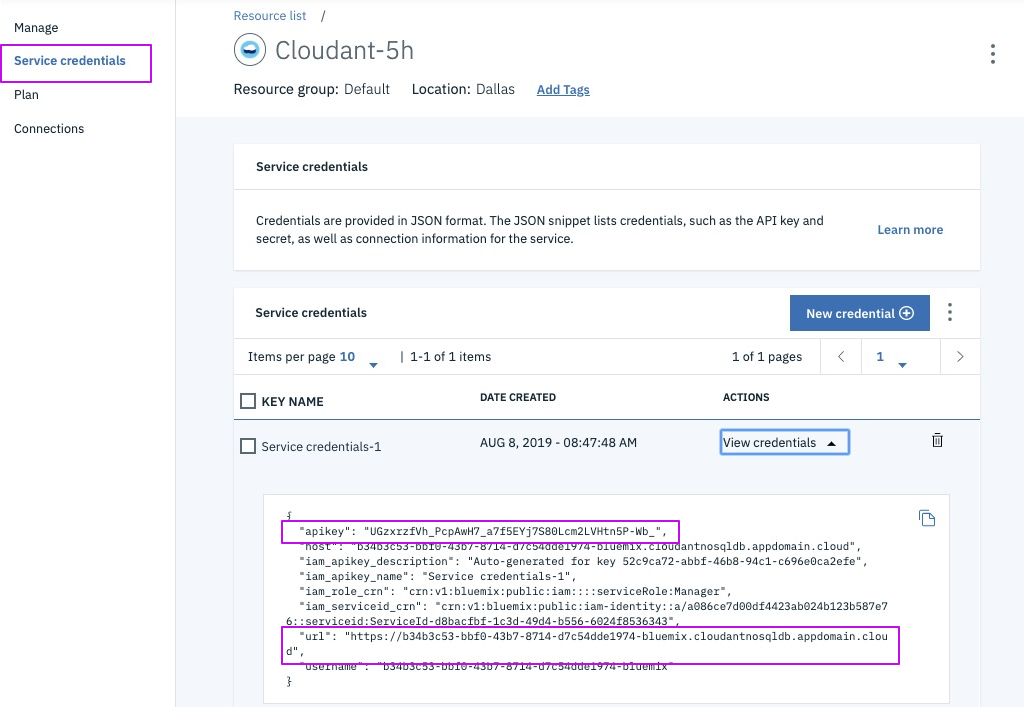The width and height of the screenshot is (1024, 707).
Task: Click the Cloudant service logo icon
Action: click(249, 50)
